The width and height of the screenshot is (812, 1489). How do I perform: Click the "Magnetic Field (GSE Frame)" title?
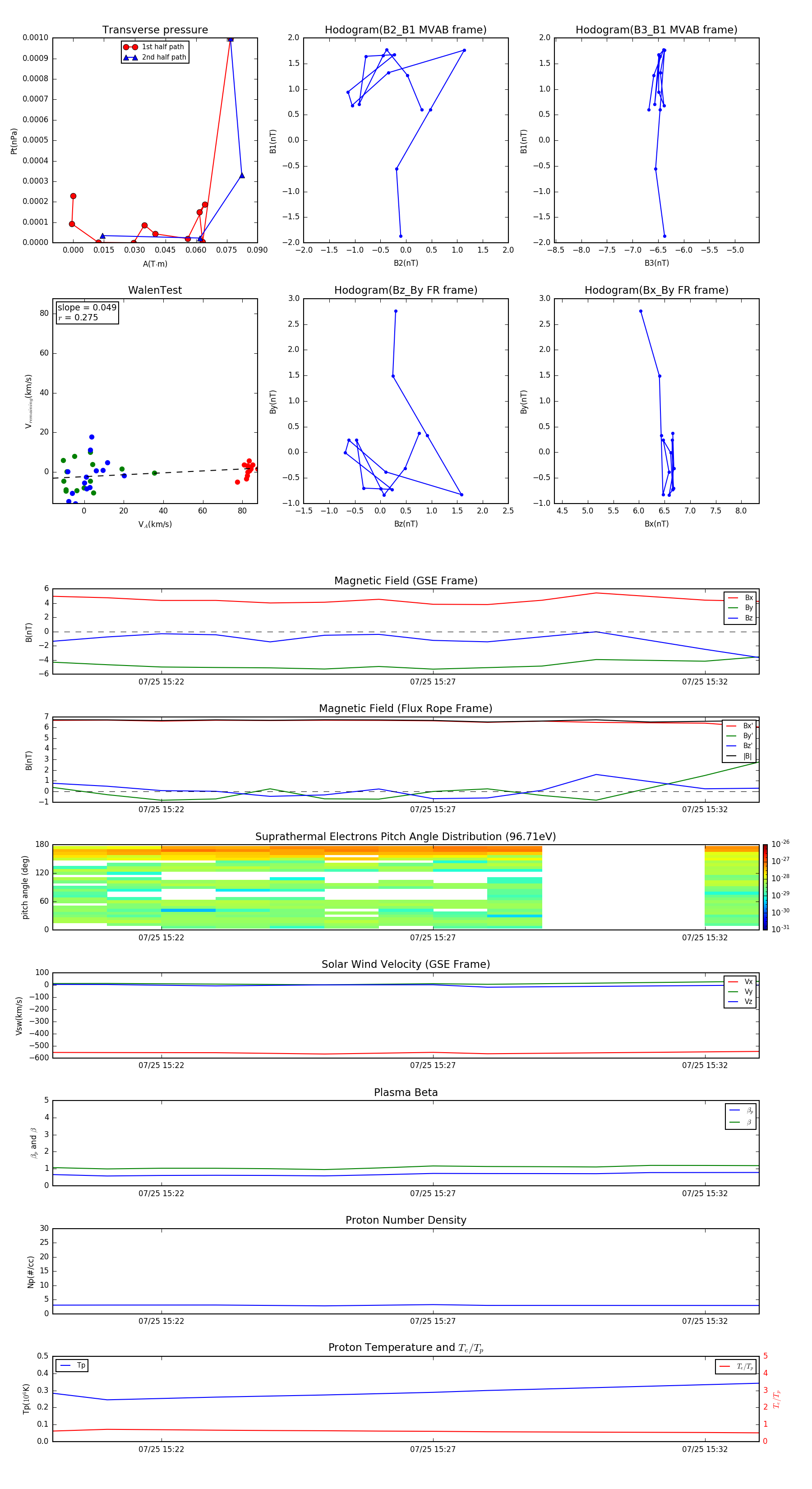pyautogui.click(x=406, y=581)
